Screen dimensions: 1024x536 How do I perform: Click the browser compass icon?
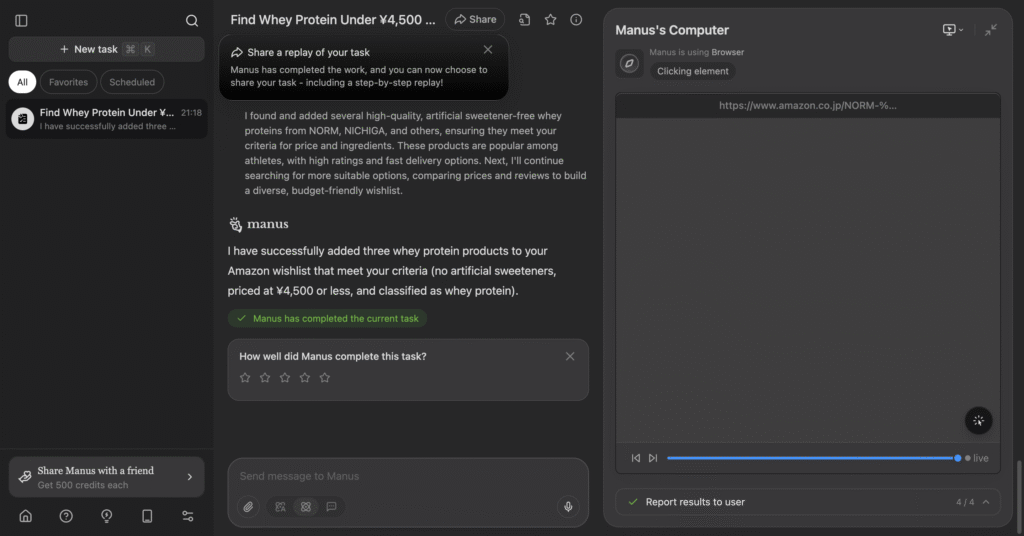point(630,63)
